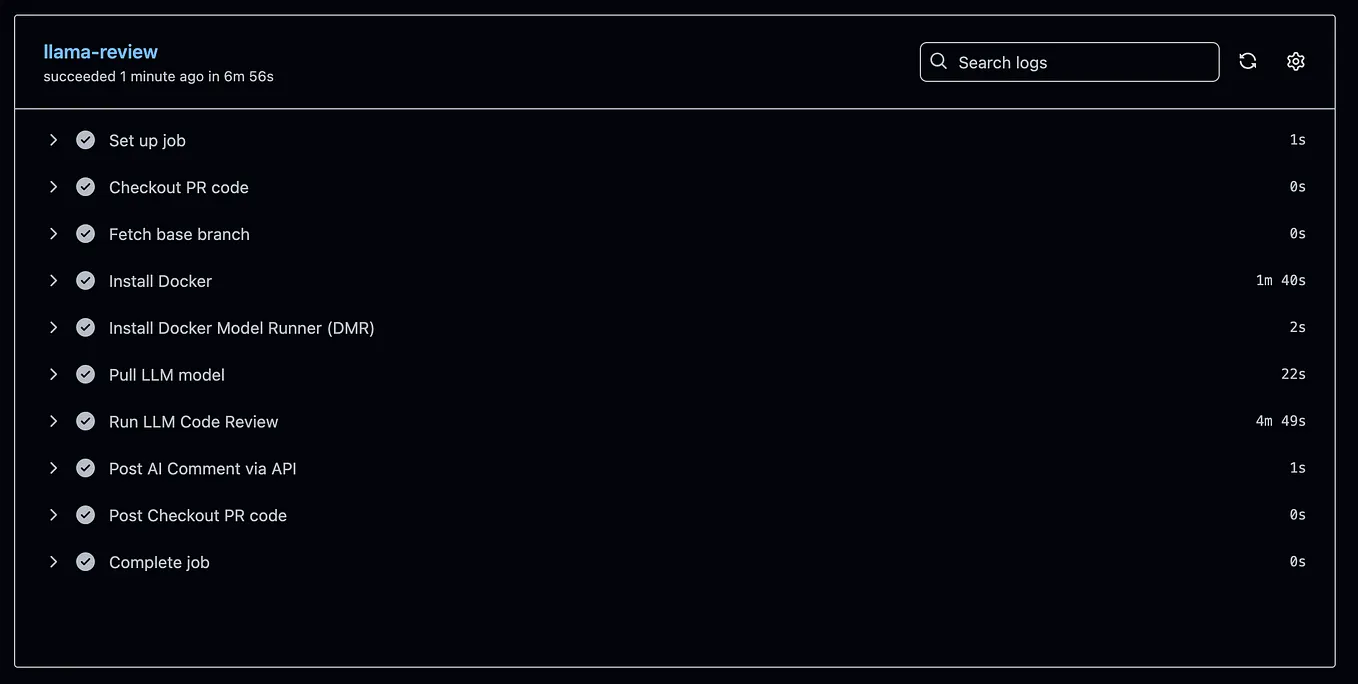This screenshot has height=684, width=1358.
Task: Click success checkmark beside Complete job
Action: (x=86, y=562)
